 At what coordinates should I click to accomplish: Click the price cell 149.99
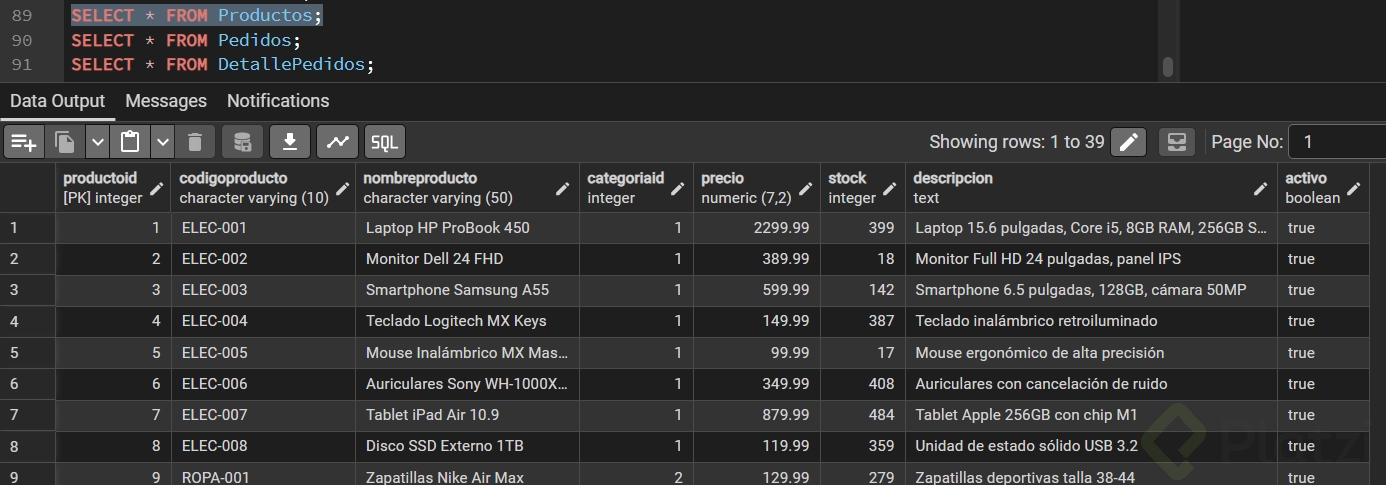tap(757, 321)
